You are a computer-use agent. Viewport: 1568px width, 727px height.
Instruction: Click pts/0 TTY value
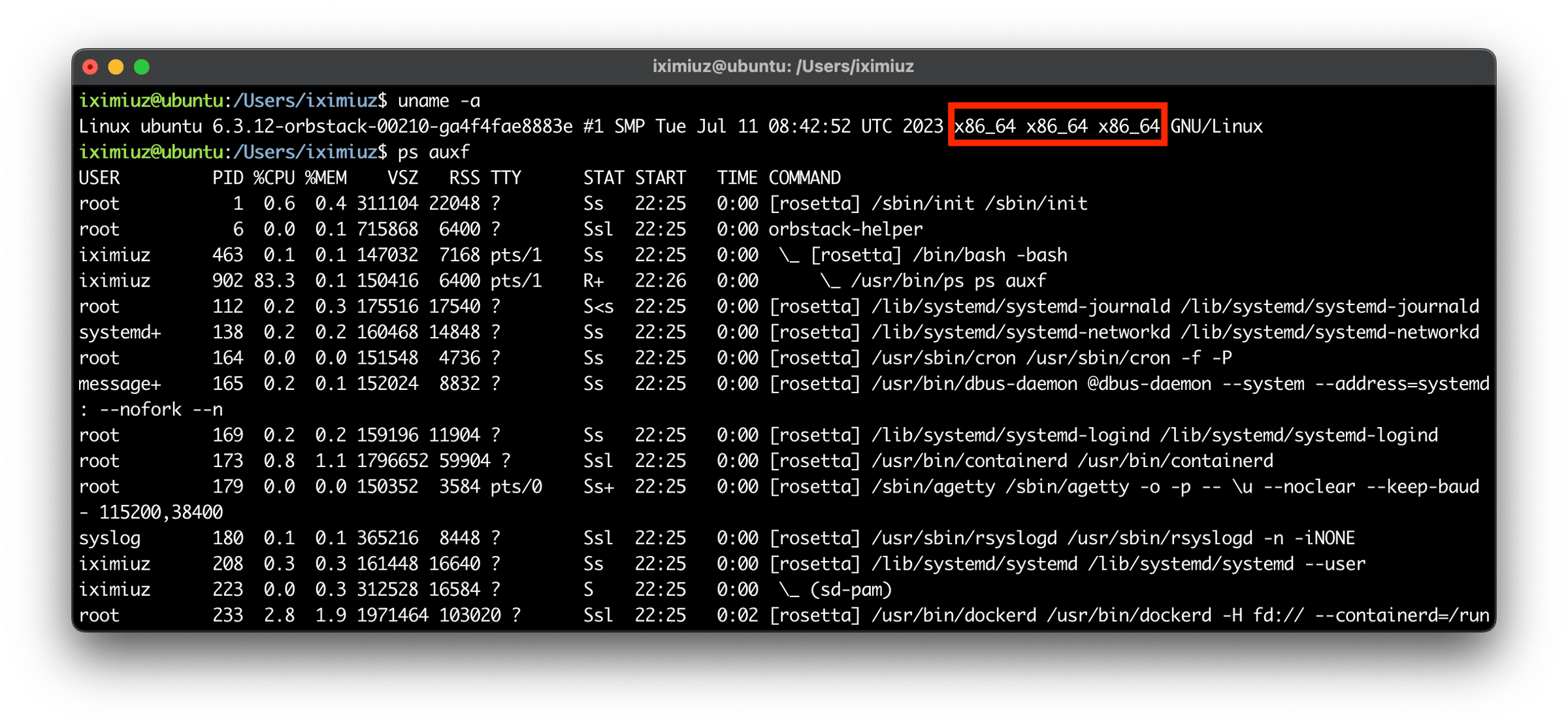click(x=515, y=487)
